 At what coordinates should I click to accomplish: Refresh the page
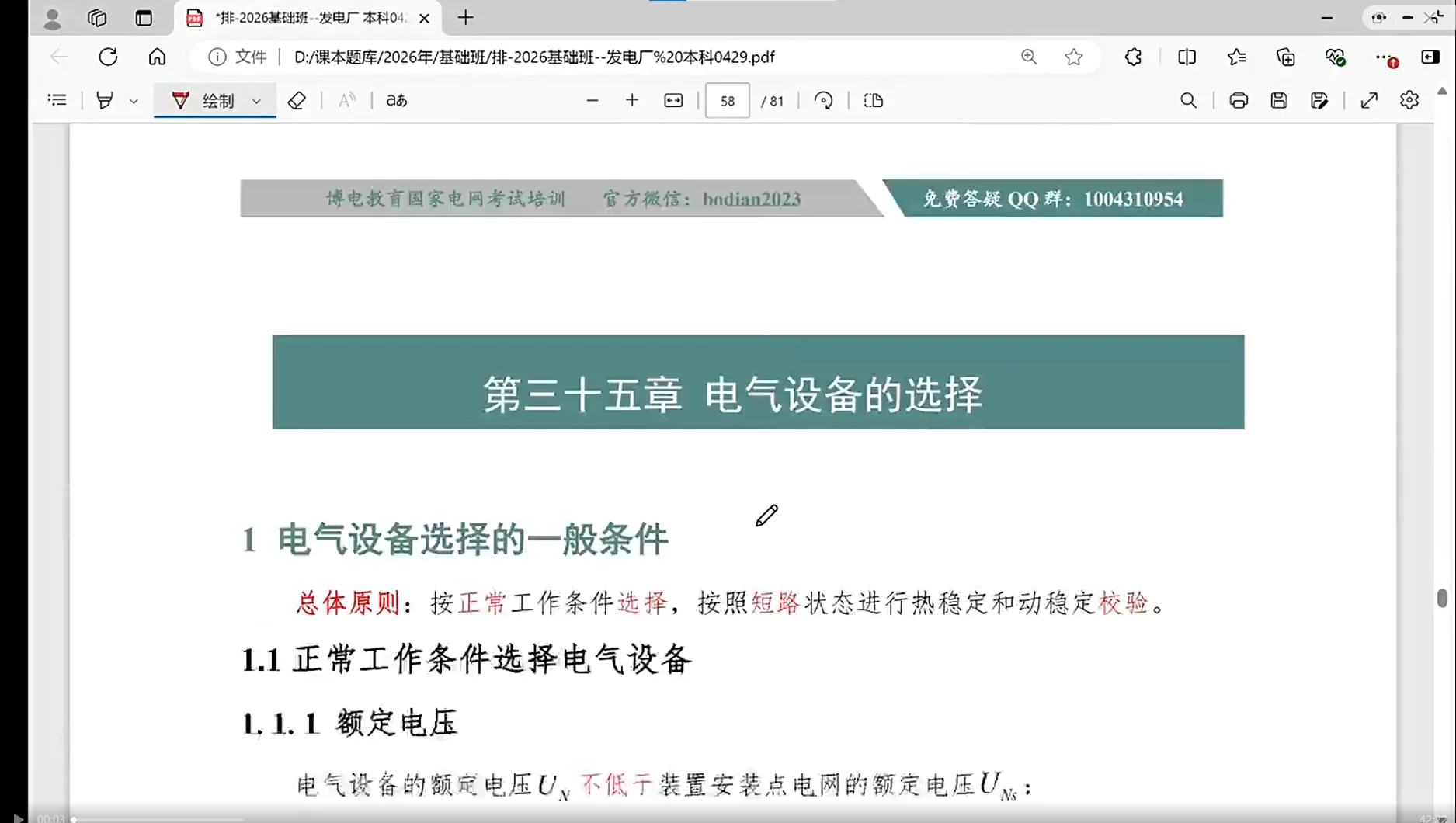click(108, 57)
